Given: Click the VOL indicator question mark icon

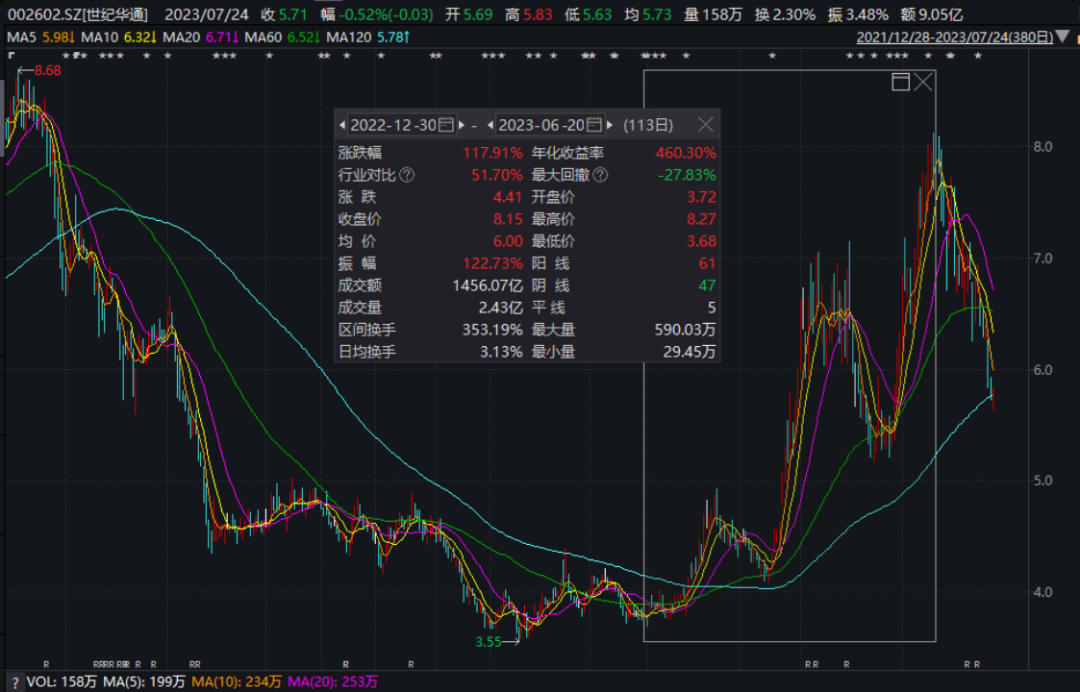Looking at the screenshot, I should pos(12,682).
